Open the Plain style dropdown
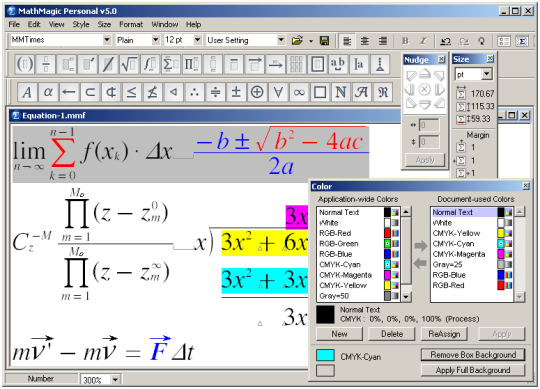The width and height of the screenshot is (540, 389). [x=156, y=40]
